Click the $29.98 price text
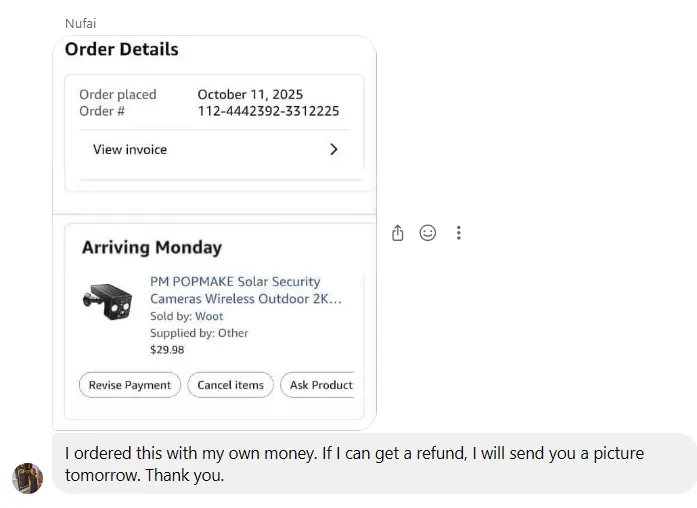 (167, 350)
